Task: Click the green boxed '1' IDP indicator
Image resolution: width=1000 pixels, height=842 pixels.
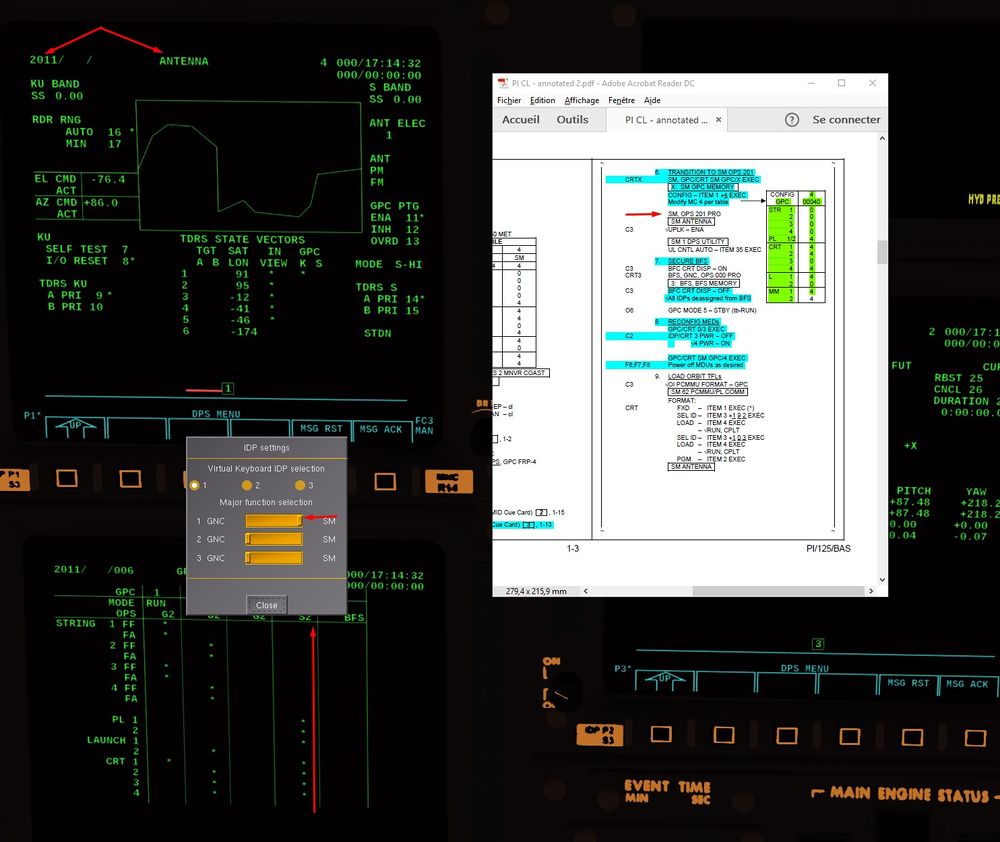Action: (x=228, y=388)
